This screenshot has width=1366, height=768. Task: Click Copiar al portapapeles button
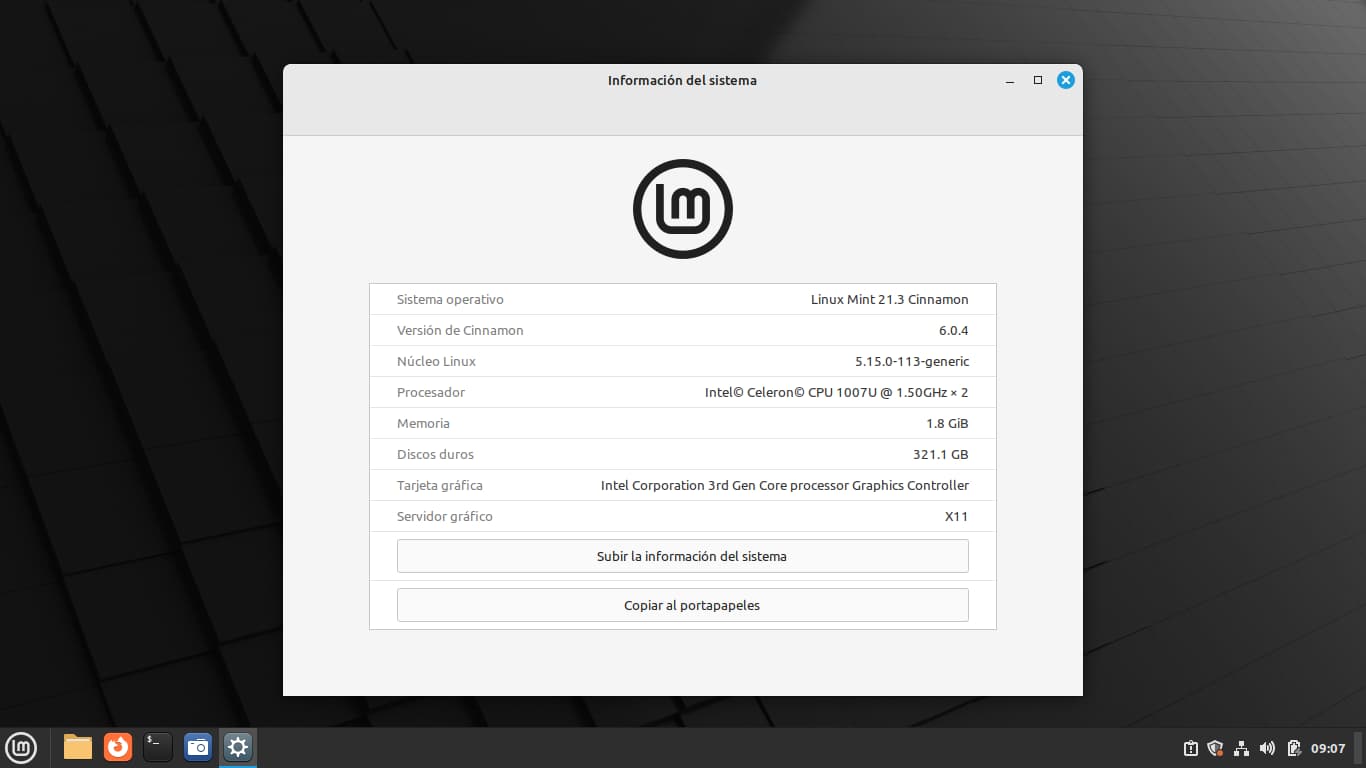(x=683, y=605)
